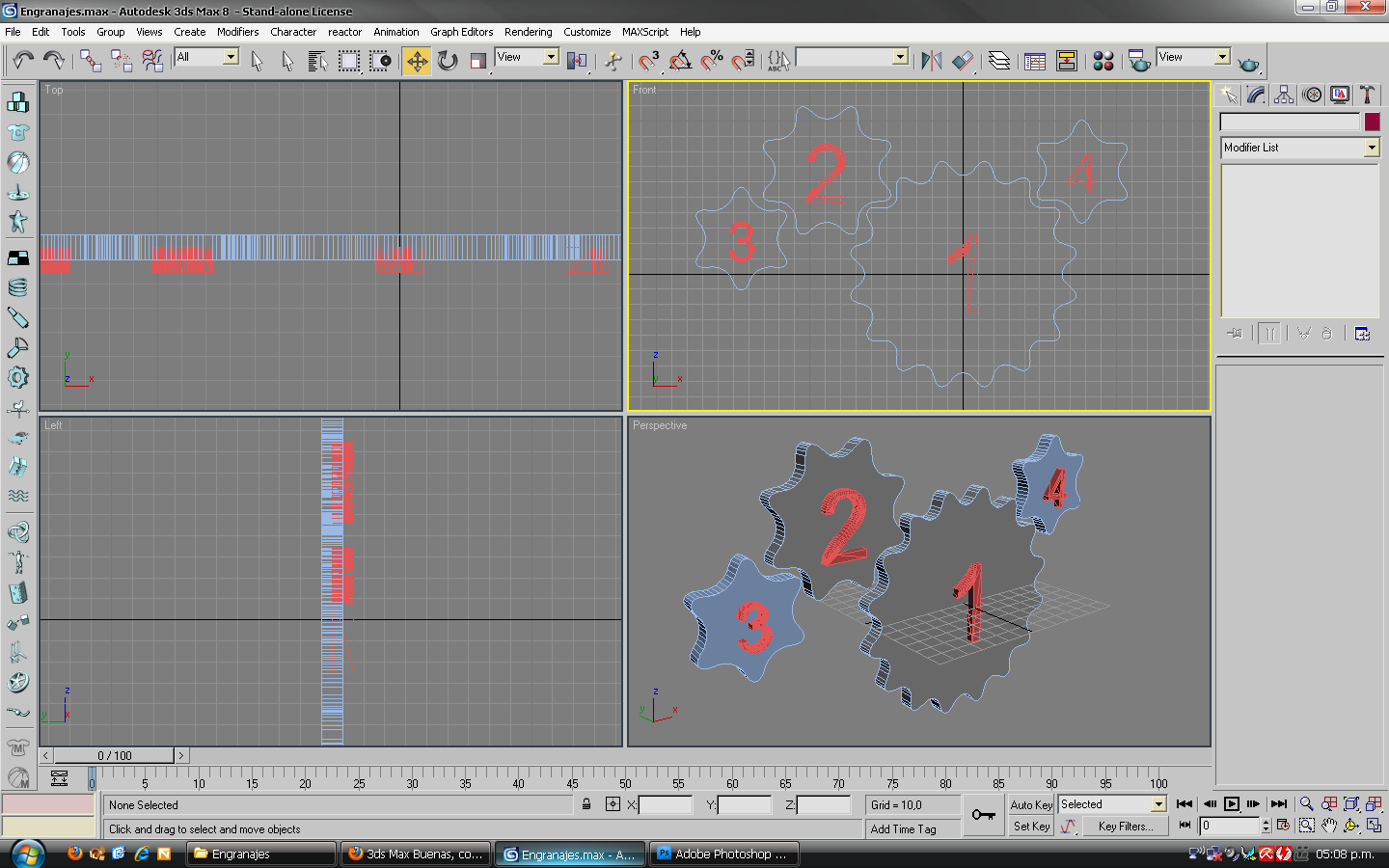Click the object color swatch

(x=1372, y=122)
